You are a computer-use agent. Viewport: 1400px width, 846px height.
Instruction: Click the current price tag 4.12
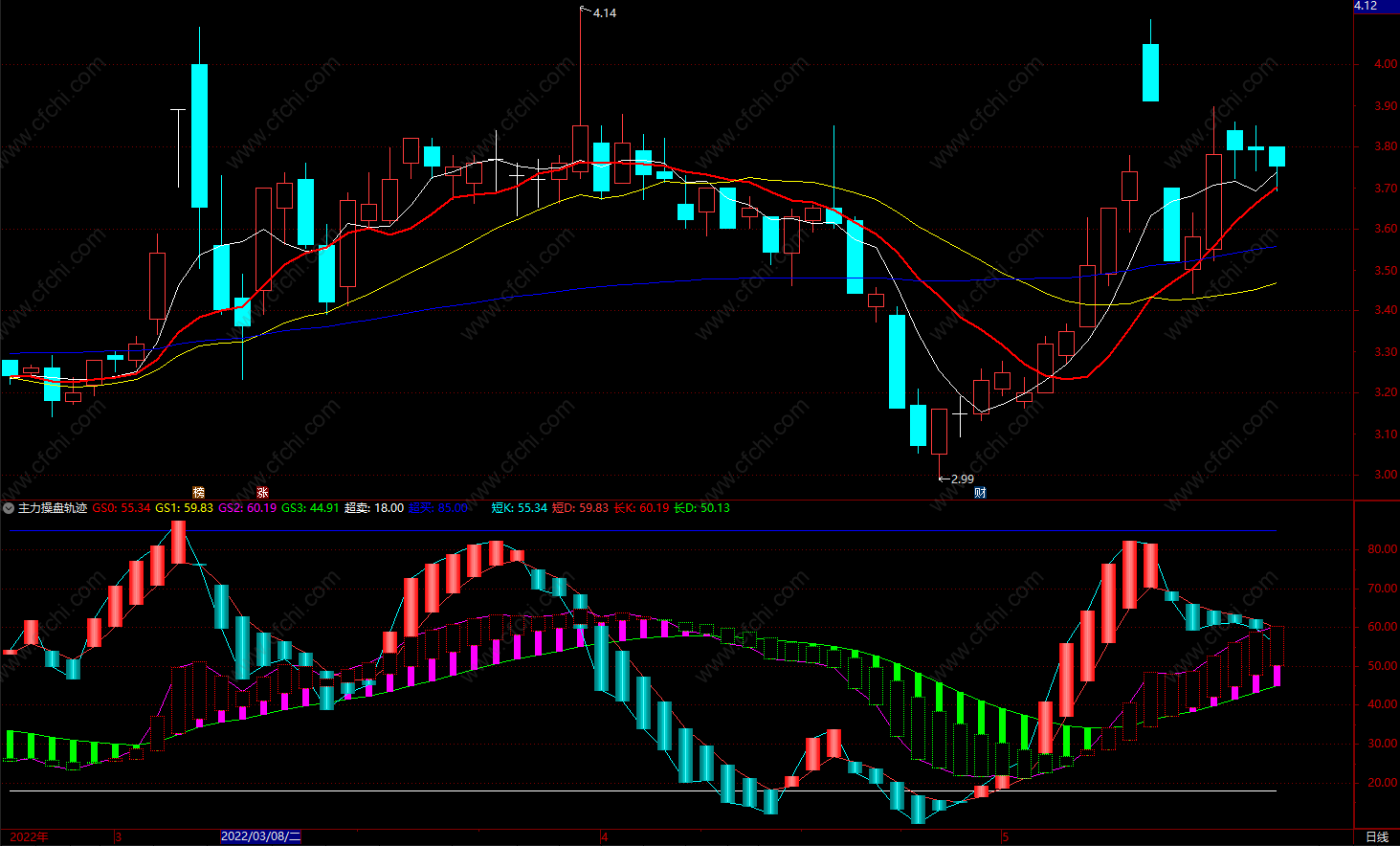[x=1375, y=6]
